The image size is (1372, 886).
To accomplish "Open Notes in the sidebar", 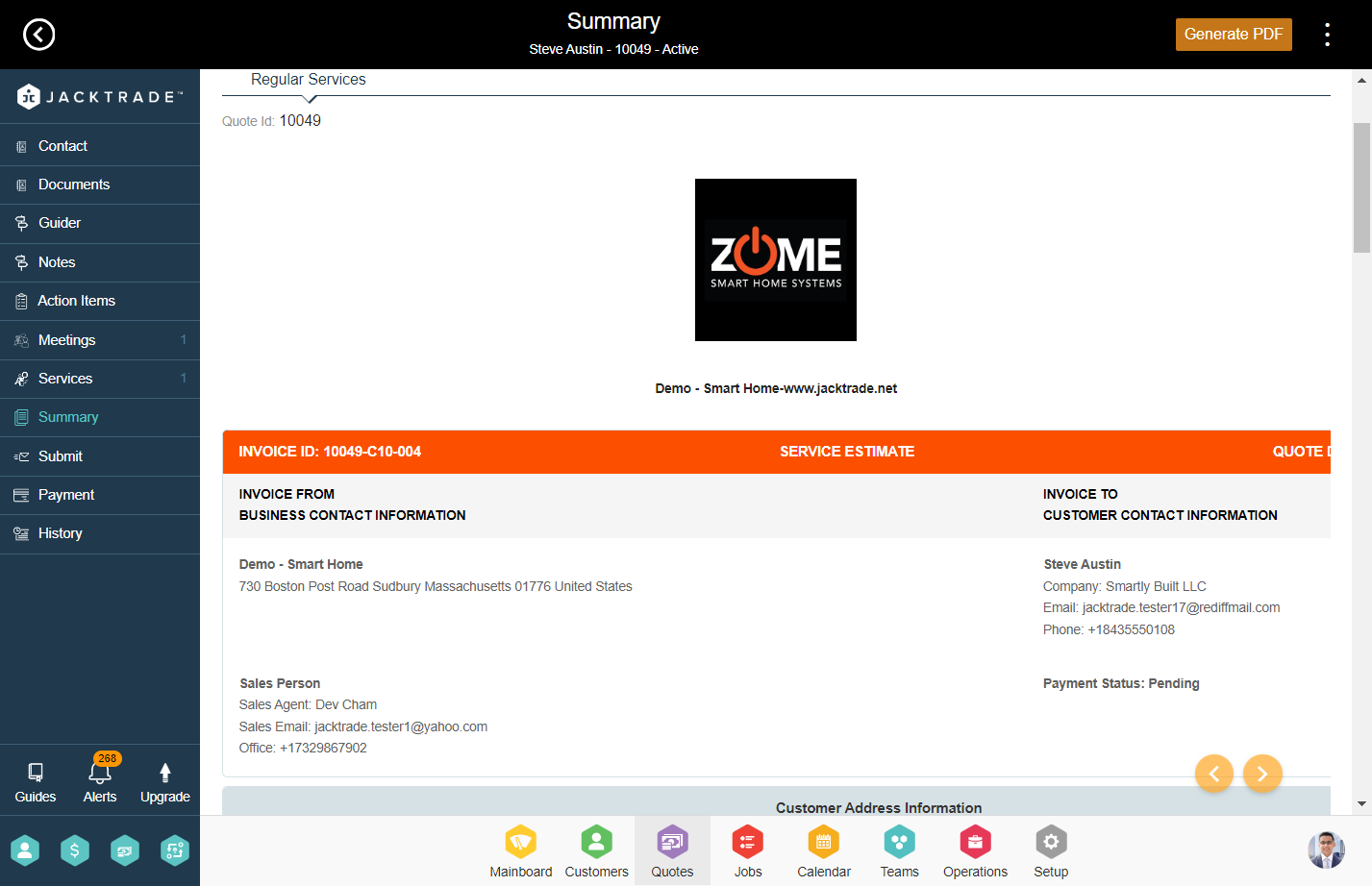I will click(100, 262).
